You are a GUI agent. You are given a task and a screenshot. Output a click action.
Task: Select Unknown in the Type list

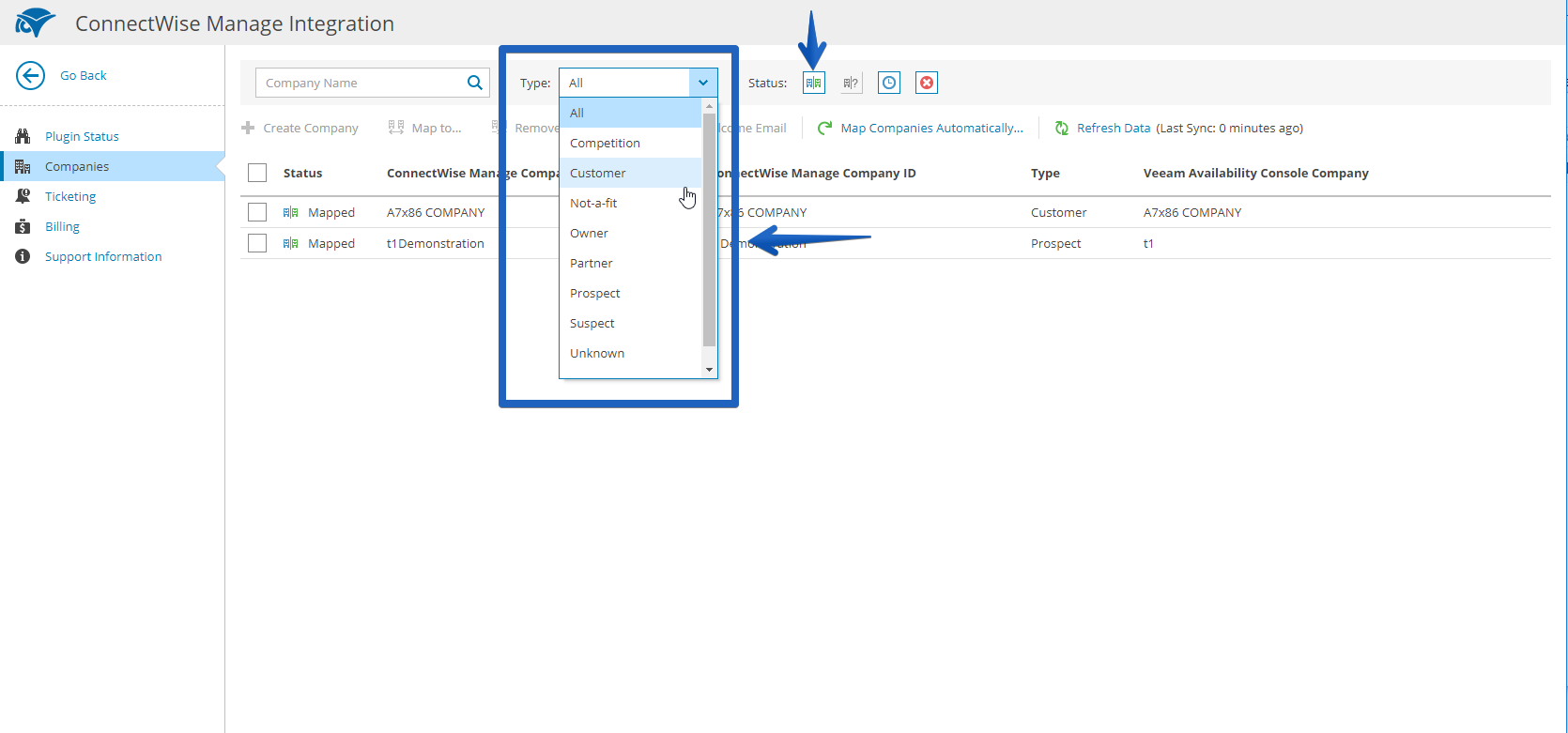pos(631,353)
